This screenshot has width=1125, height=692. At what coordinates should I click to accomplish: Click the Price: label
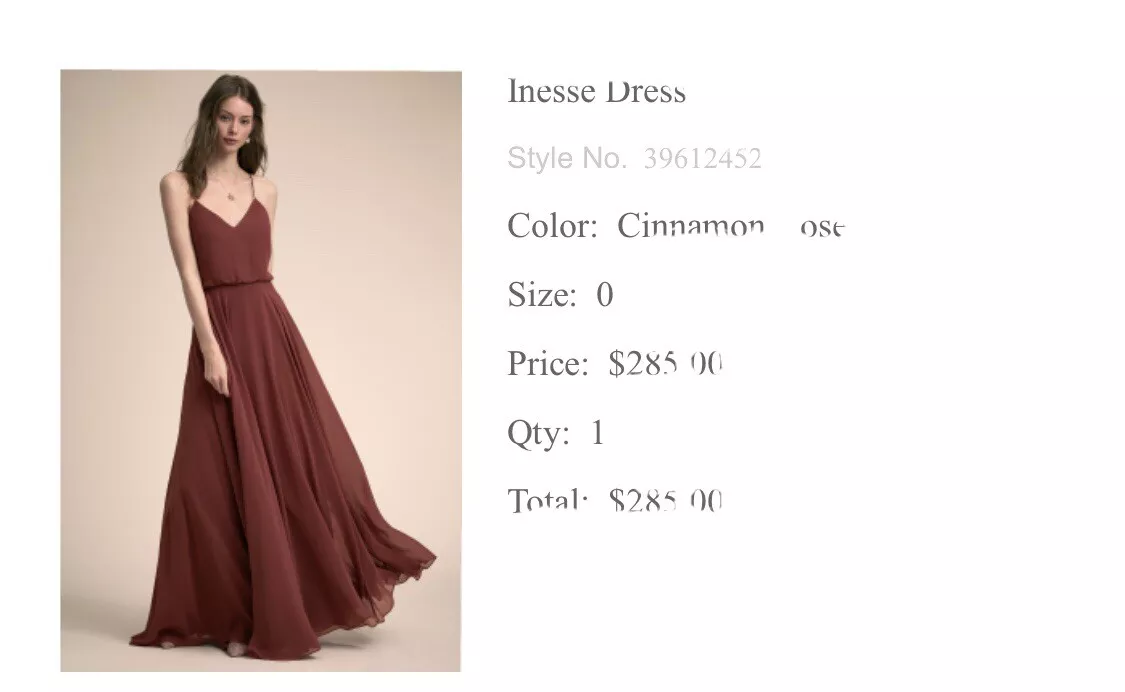click(x=548, y=363)
